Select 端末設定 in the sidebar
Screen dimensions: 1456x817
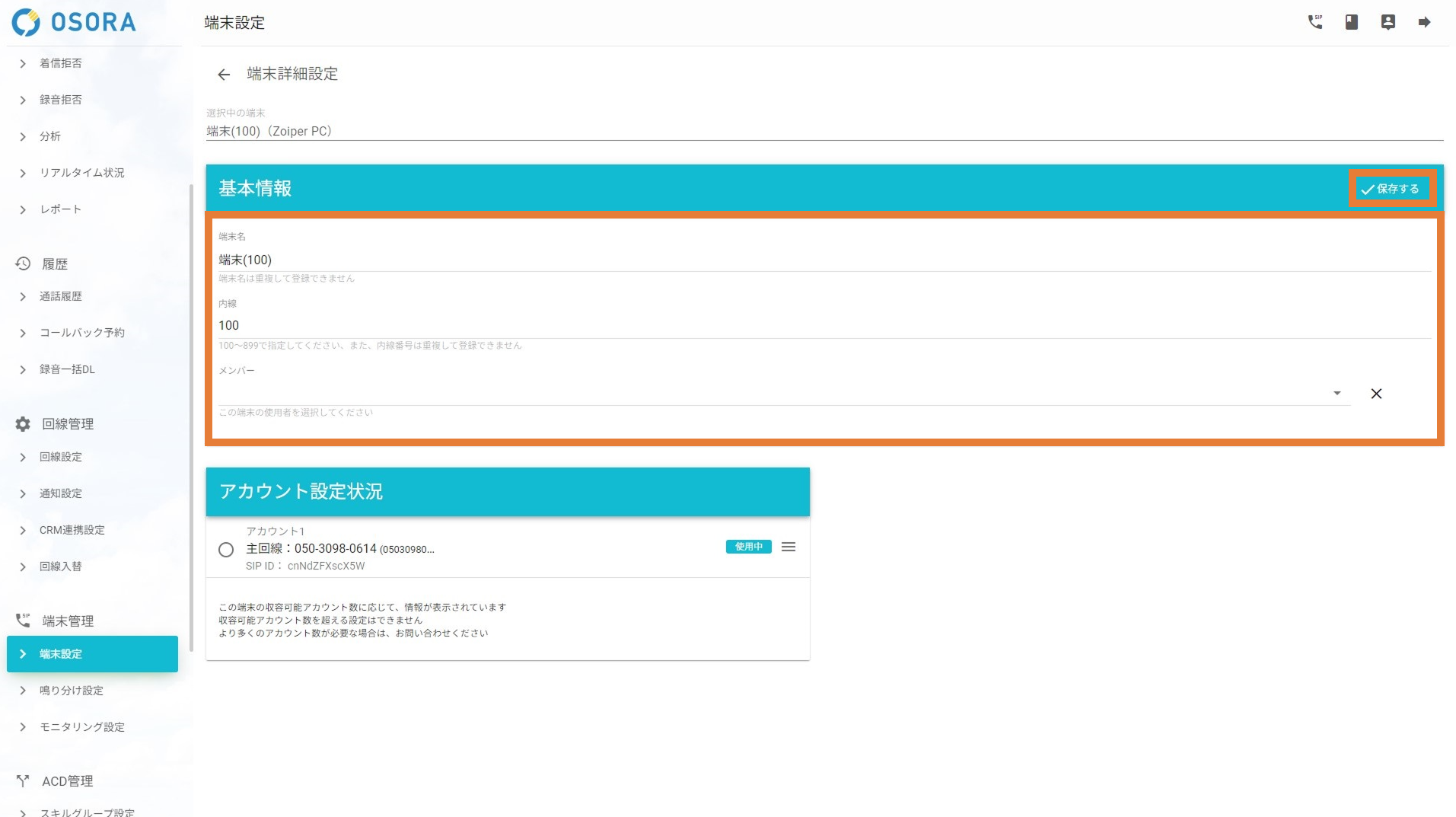tap(92, 654)
